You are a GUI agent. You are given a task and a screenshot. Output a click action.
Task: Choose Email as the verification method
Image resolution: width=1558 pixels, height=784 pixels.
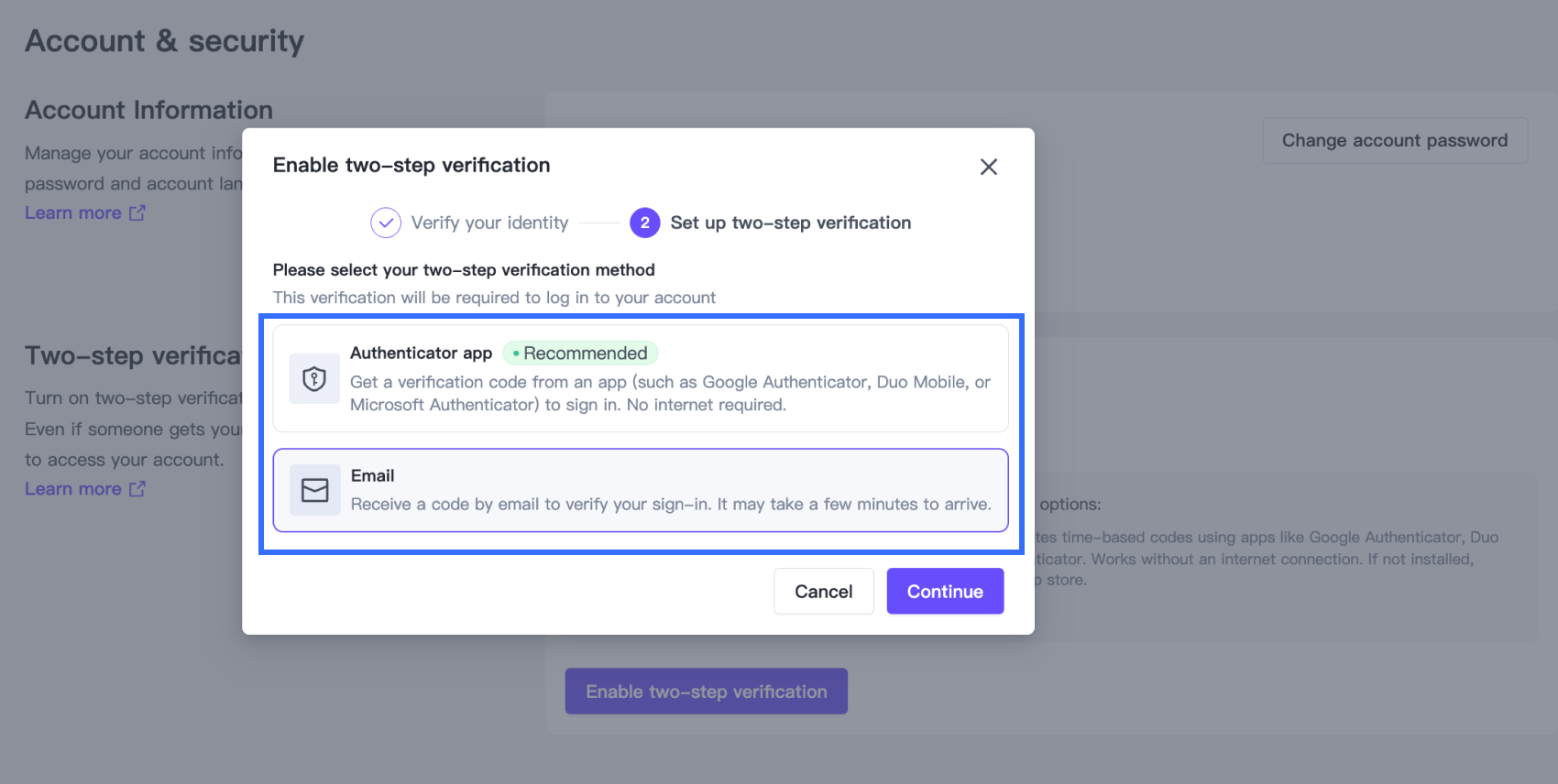click(640, 490)
